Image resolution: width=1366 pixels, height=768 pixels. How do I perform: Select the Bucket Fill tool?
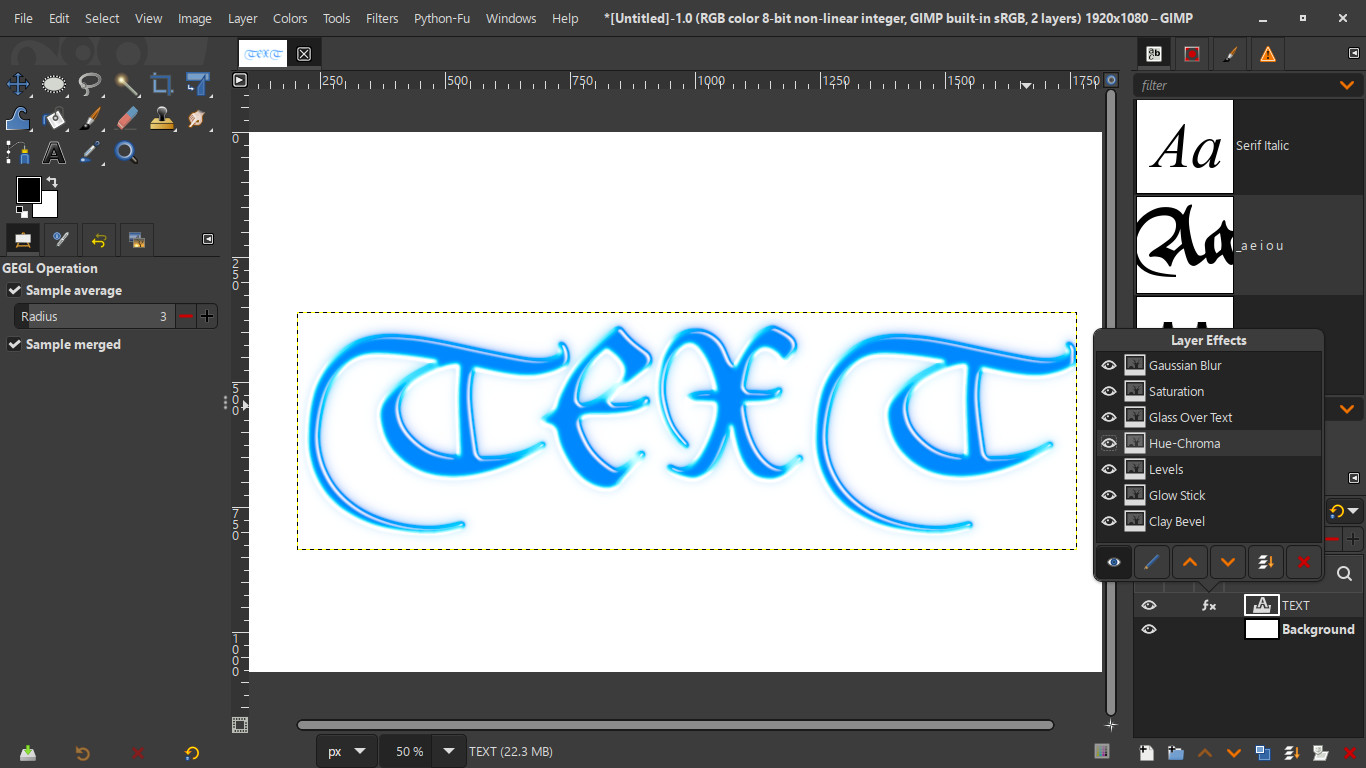(54, 119)
